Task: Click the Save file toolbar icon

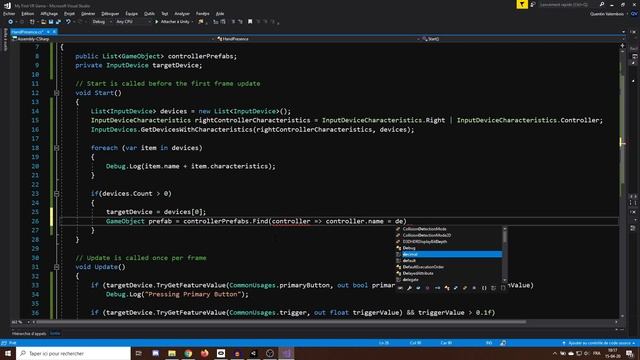Action: (51, 22)
